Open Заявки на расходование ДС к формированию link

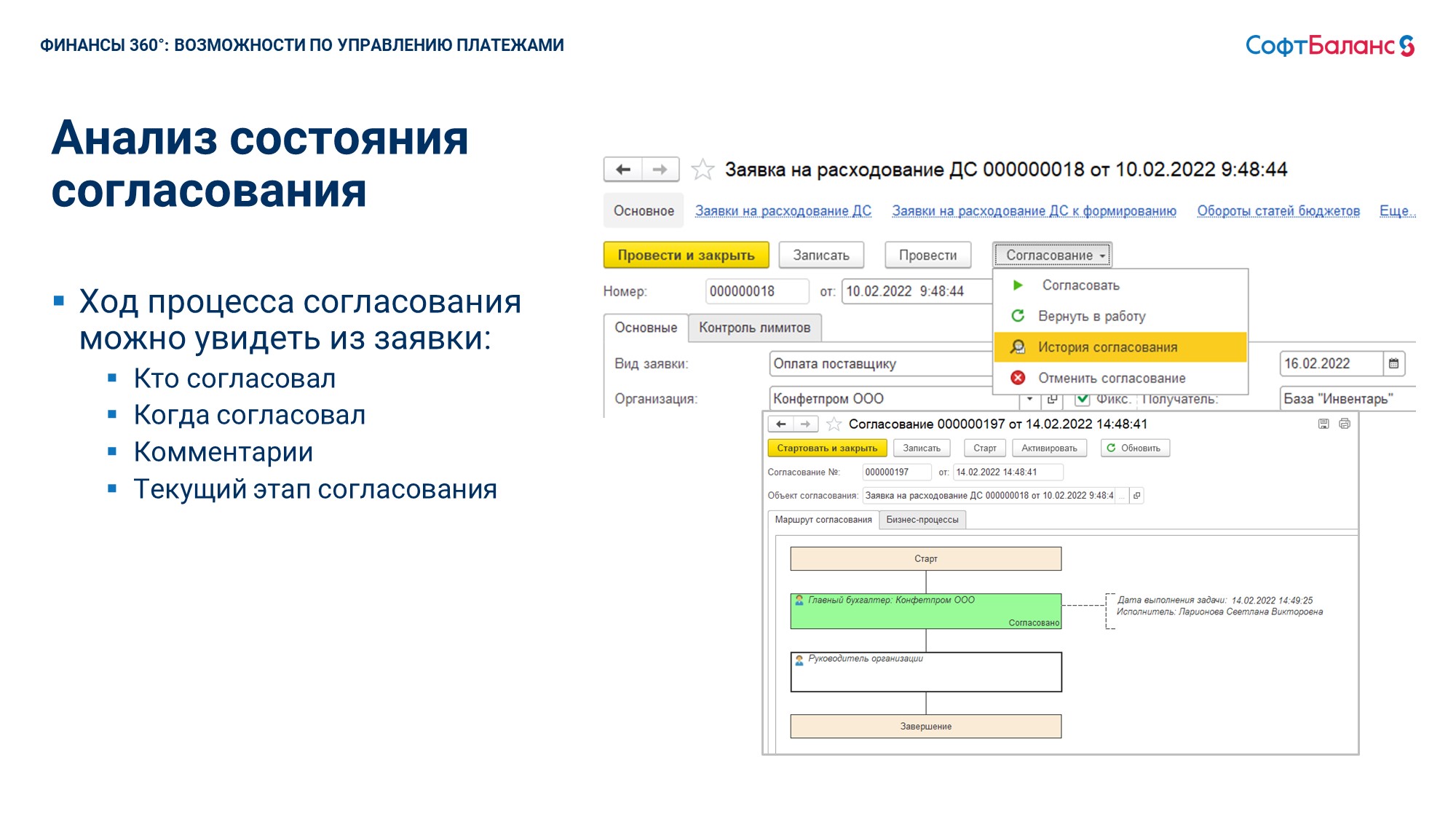(x=1034, y=210)
